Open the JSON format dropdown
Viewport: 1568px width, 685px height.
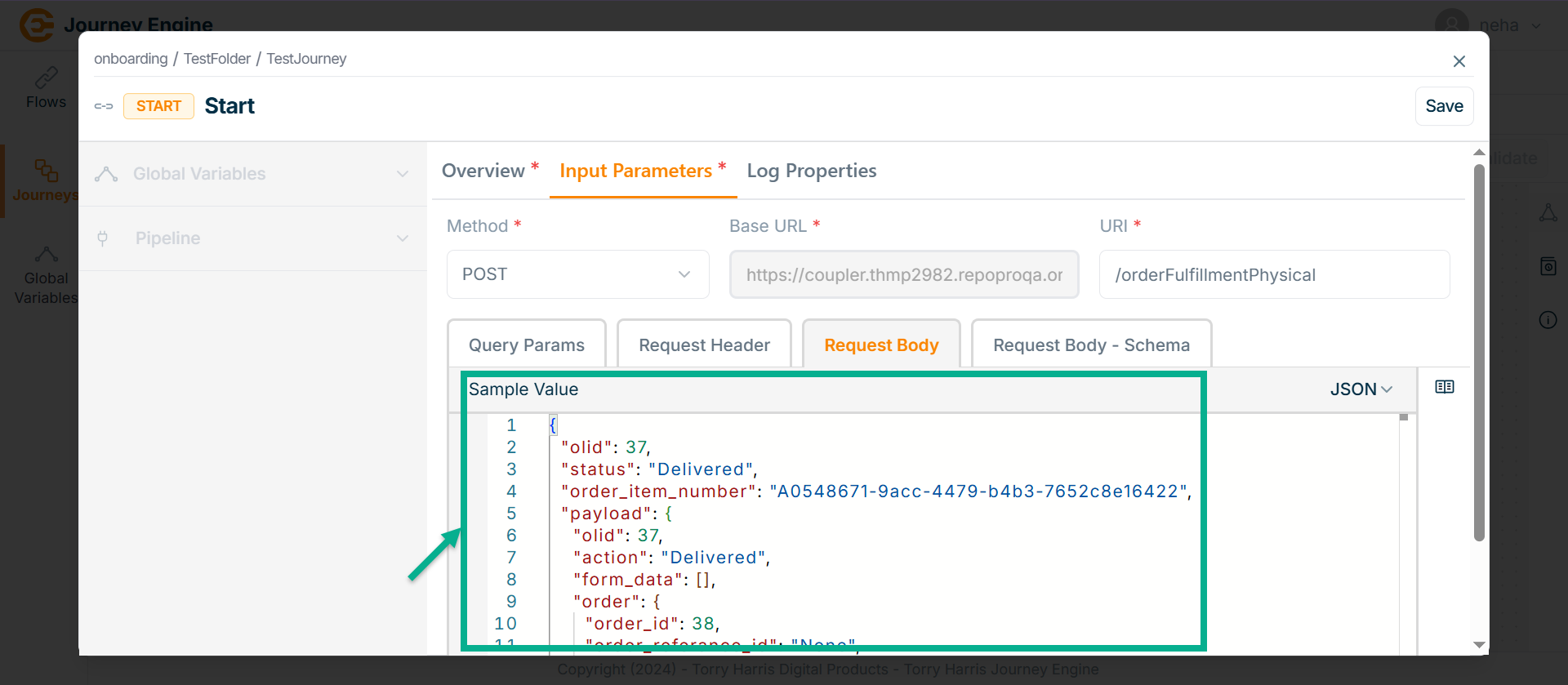pyautogui.click(x=1361, y=389)
